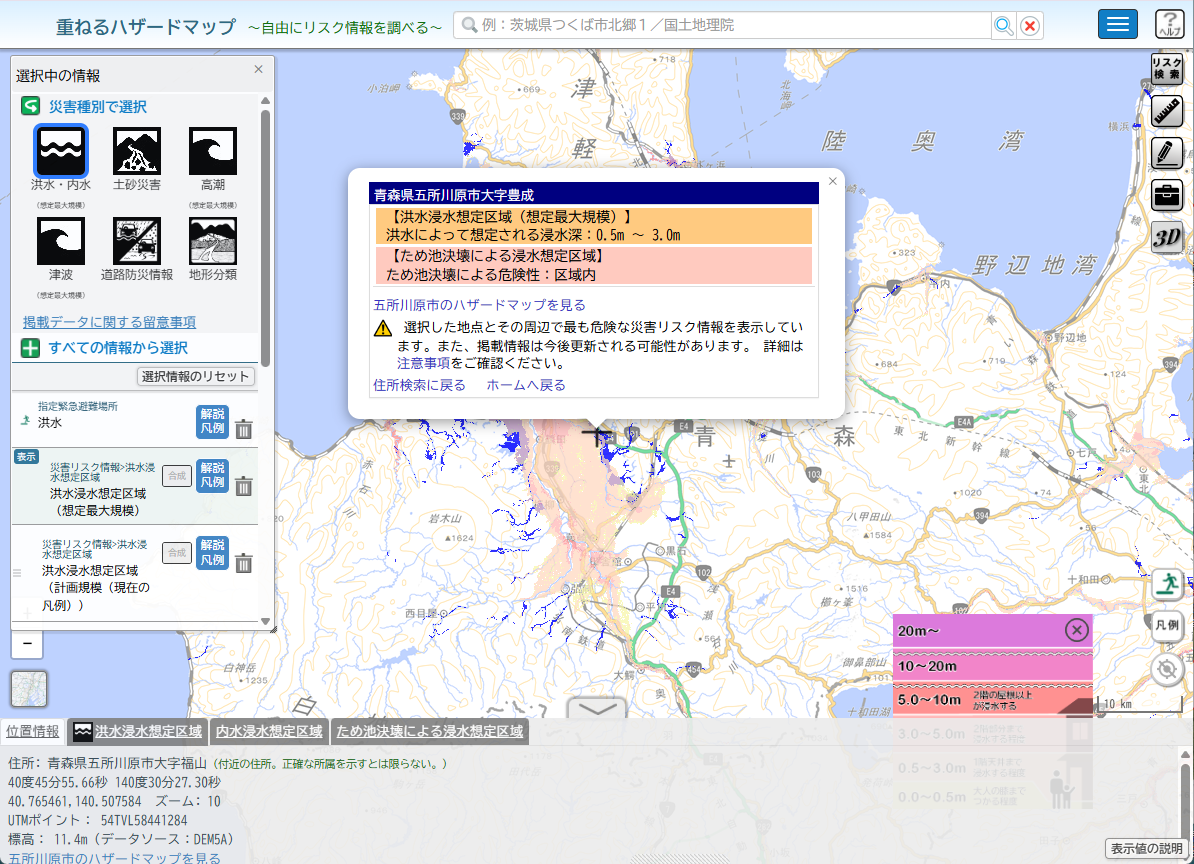Open 解説凡例 for 洪水 evacuation layer
This screenshot has width=1194, height=864.
(212, 421)
